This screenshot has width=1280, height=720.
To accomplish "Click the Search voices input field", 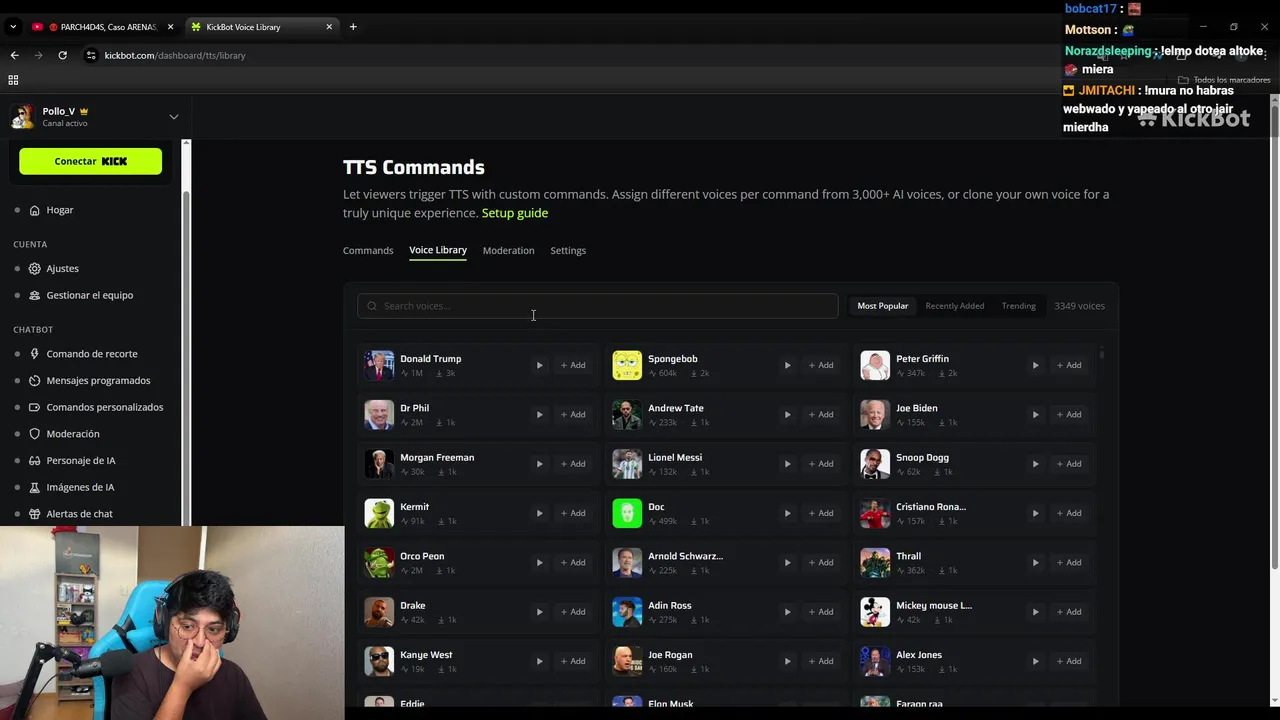I will tap(597, 306).
